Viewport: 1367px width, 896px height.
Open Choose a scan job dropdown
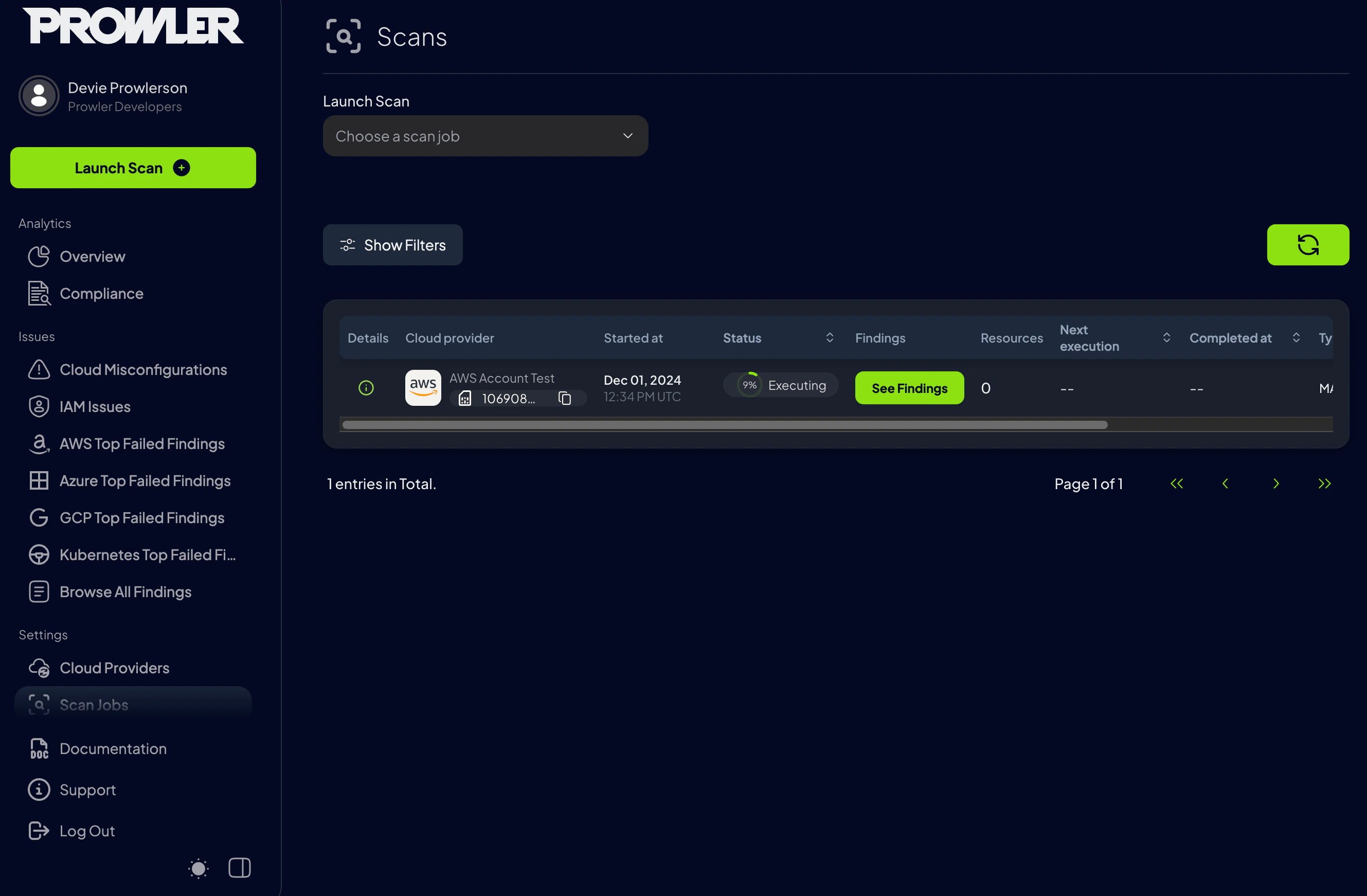tap(485, 136)
